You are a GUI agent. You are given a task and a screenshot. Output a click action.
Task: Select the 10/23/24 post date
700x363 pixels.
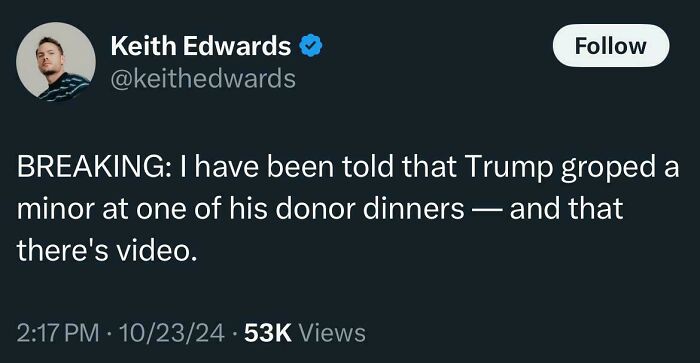(x=171, y=333)
